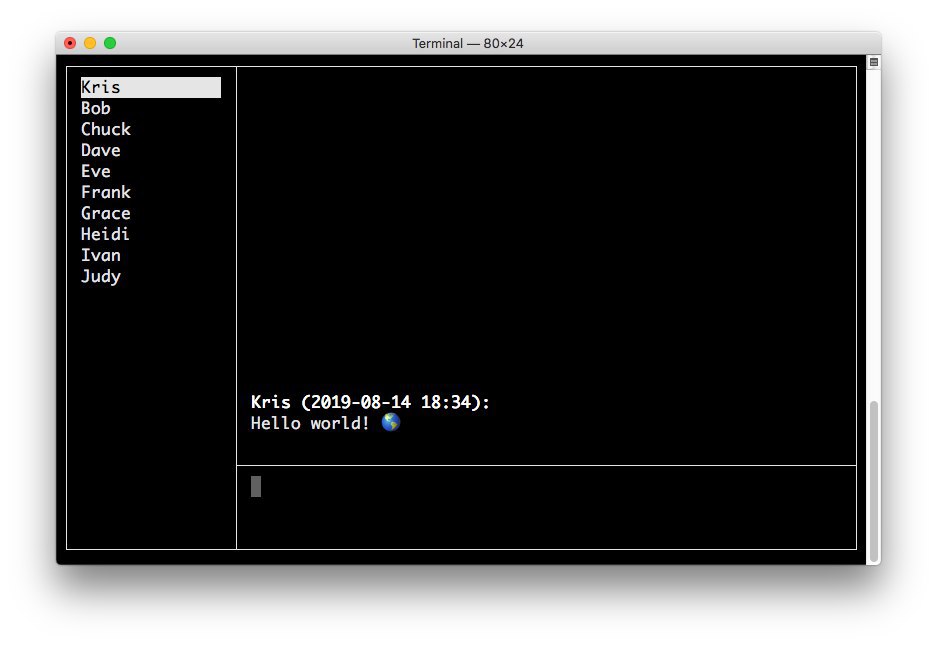Select Bob in the contact list
The image size is (937, 645).
[x=96, y=108]
